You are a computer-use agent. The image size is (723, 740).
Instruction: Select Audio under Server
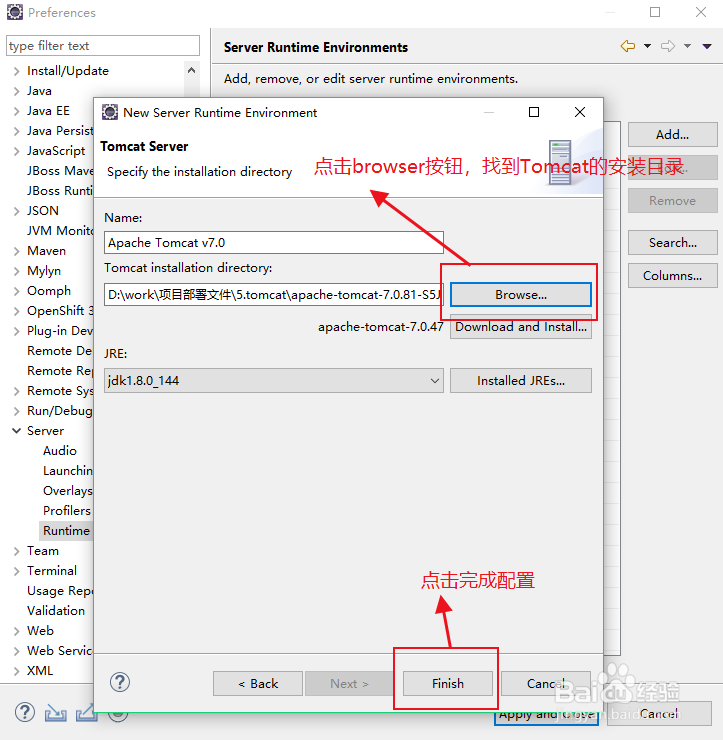tap(59, 451)
